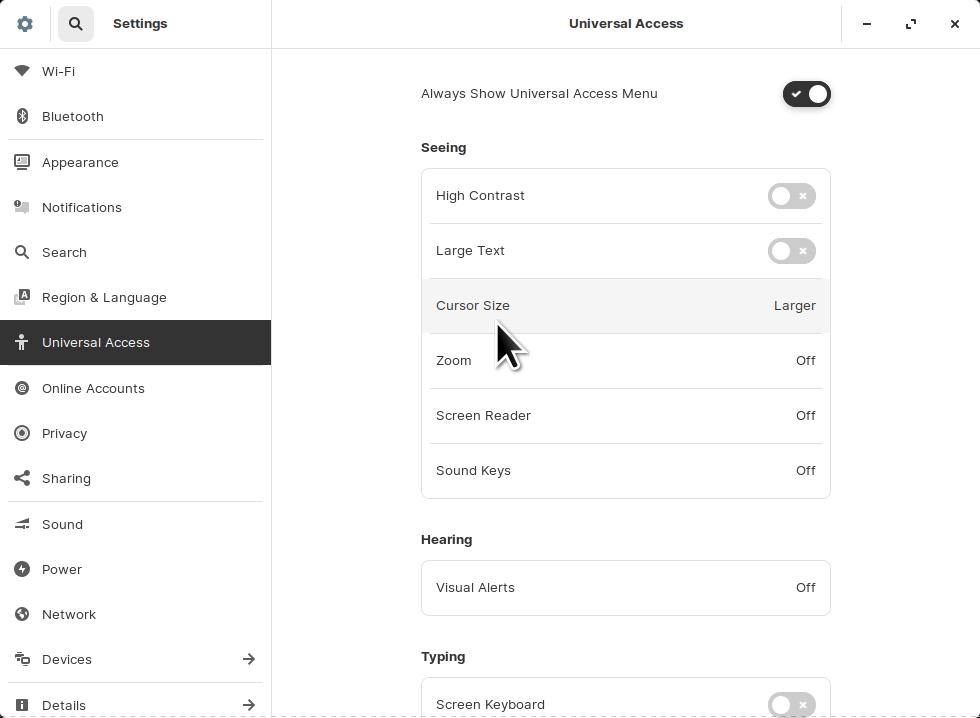Enable the High Contrast switch

(791, 196)
